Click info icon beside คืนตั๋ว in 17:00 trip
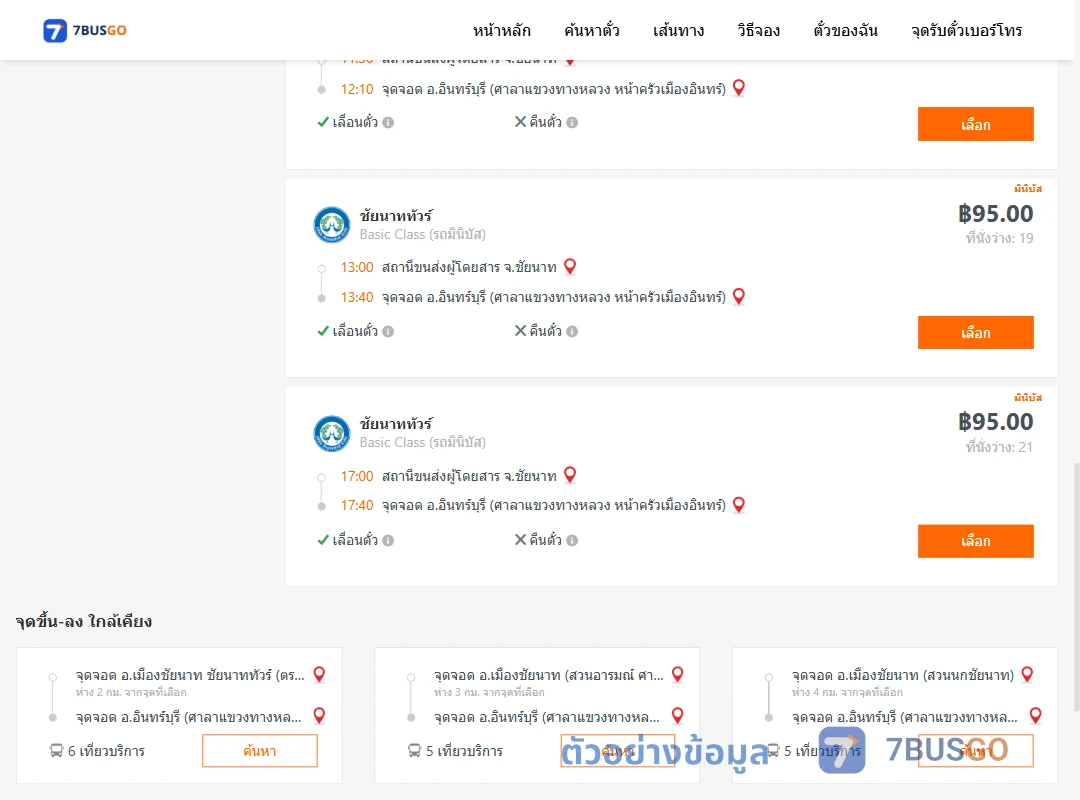Screen dimensions: 1080x800 coord(572,540)
